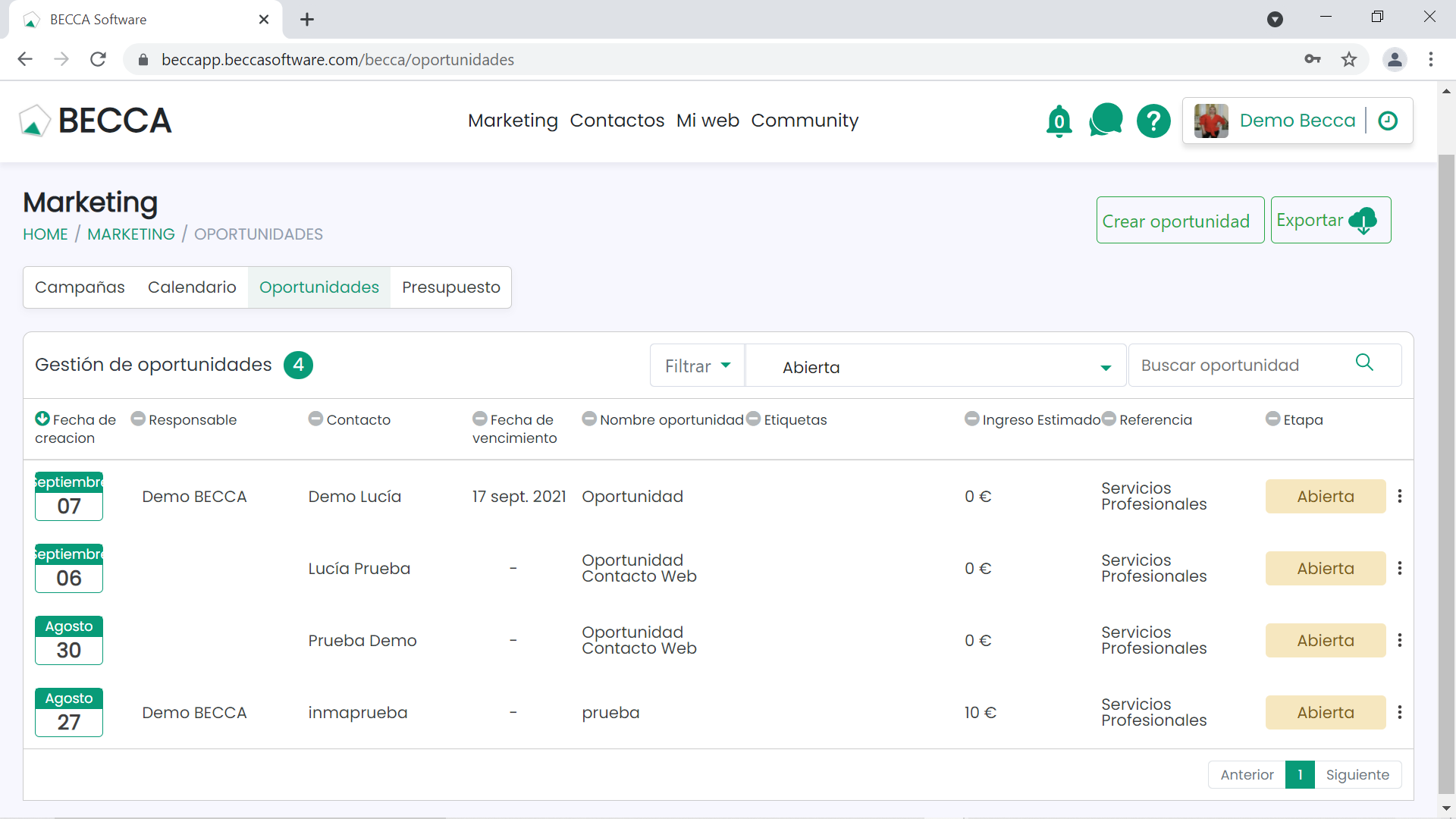Open the Demo Becca user menu
Viewport: 1456px width, 819px height.
(1297, 121)
